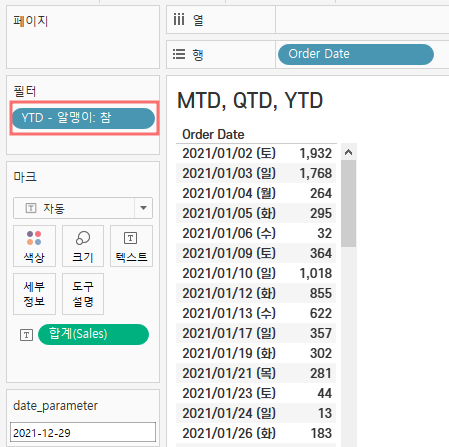
Task: Select the row 2021/01/02 (토)
Action: pyautogui.click(x=256, y=153)
